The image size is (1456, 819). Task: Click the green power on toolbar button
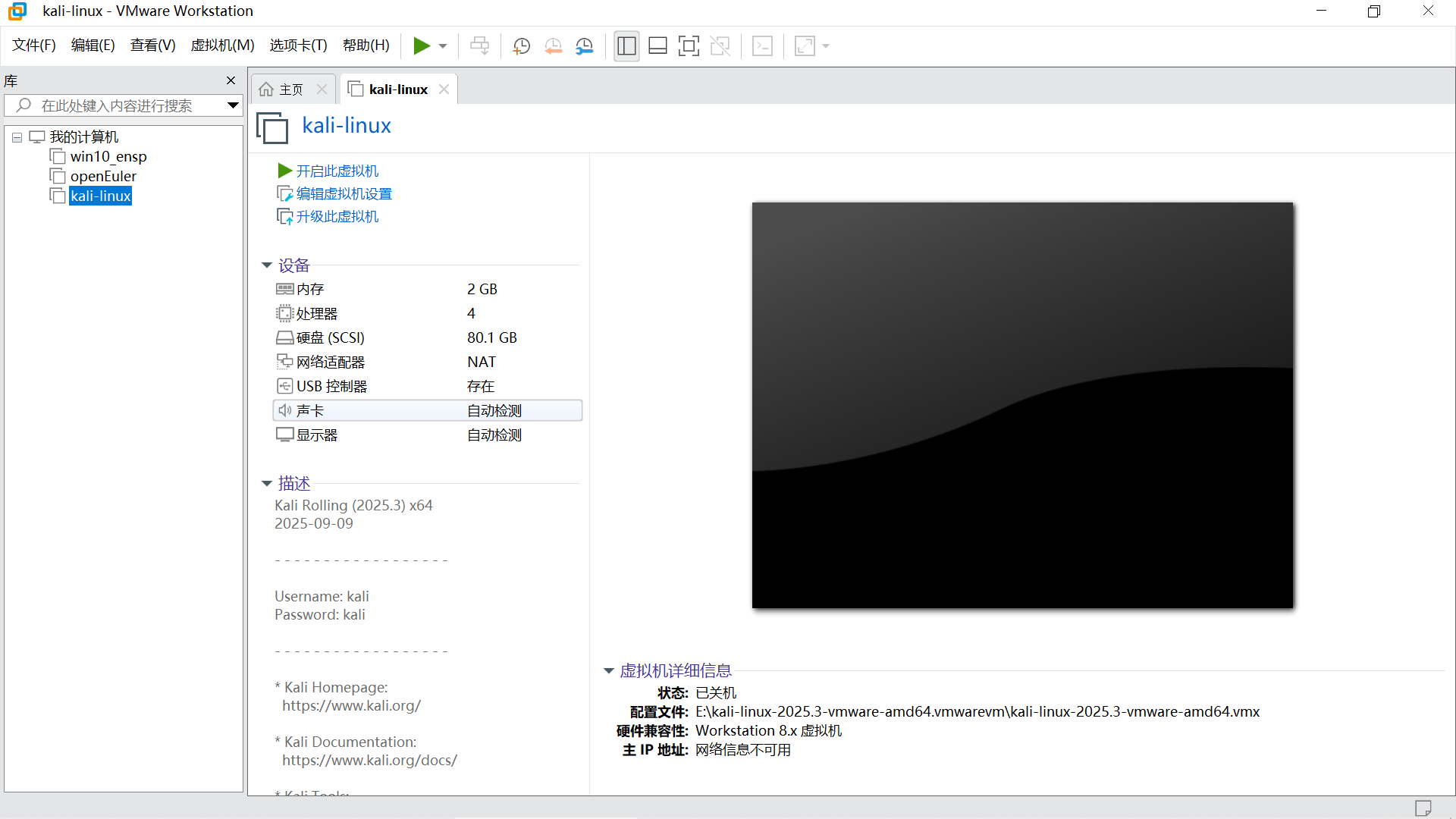click(x=422, y=46)
